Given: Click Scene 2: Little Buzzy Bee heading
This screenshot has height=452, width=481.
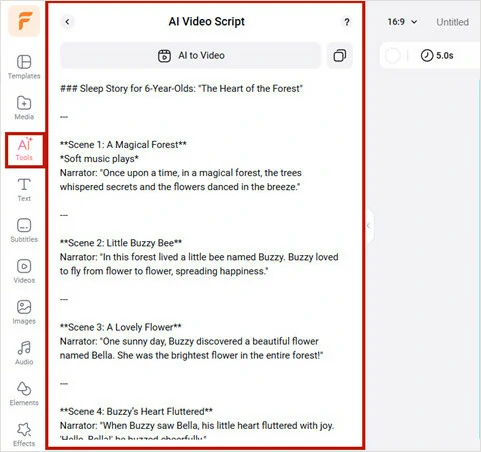Looking at the screenshot, I should [x=121, y=243].
